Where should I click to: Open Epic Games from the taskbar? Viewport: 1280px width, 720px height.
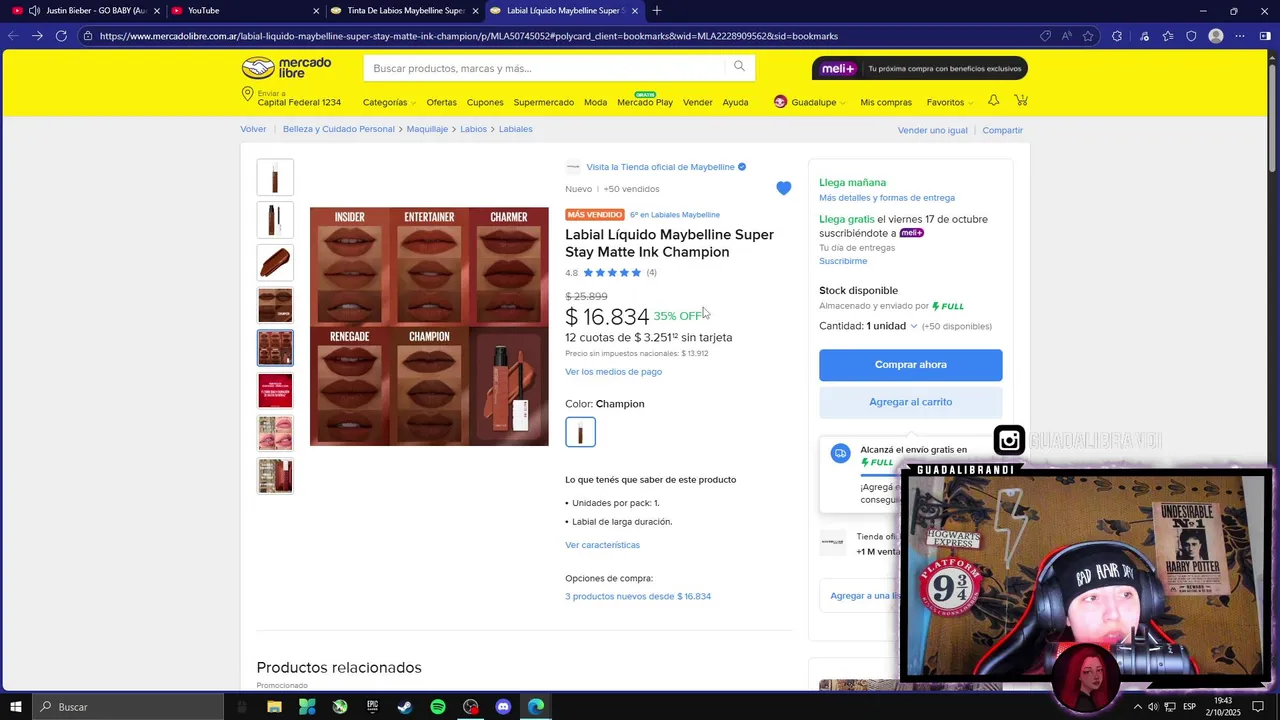pos(372,707)
